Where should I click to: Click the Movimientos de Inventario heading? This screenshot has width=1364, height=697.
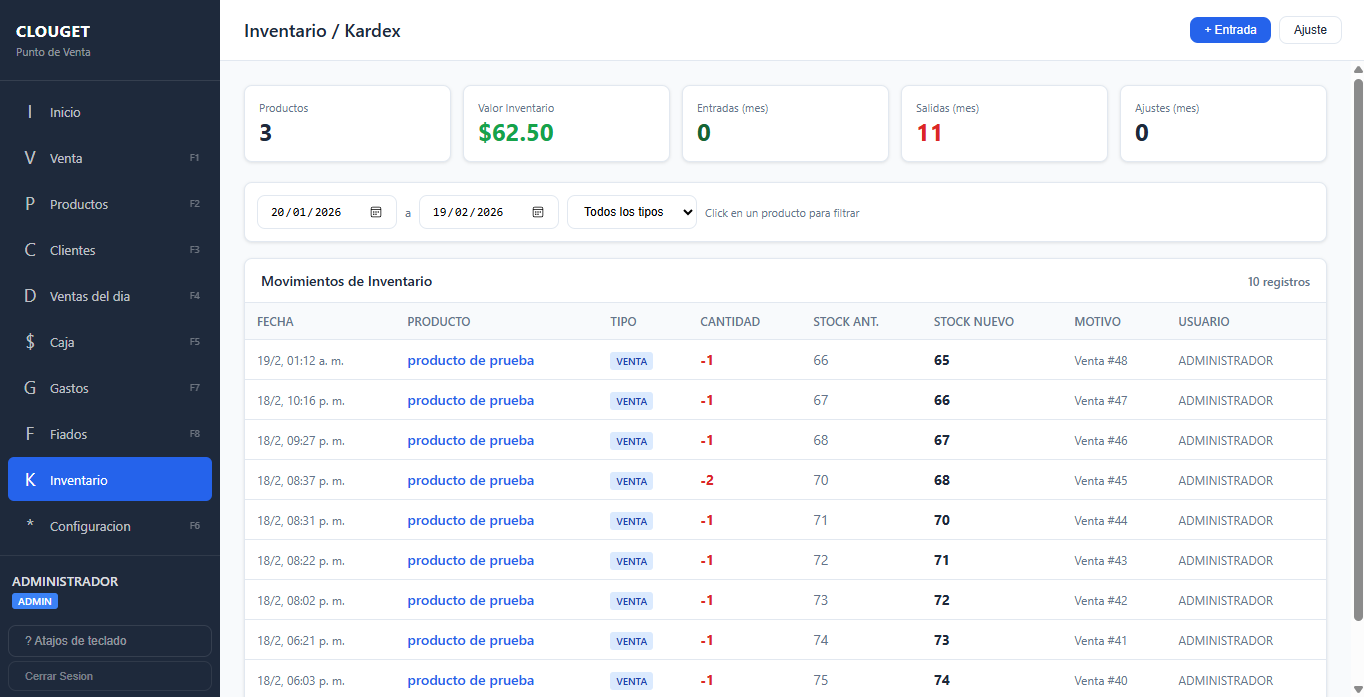(346, 281)
